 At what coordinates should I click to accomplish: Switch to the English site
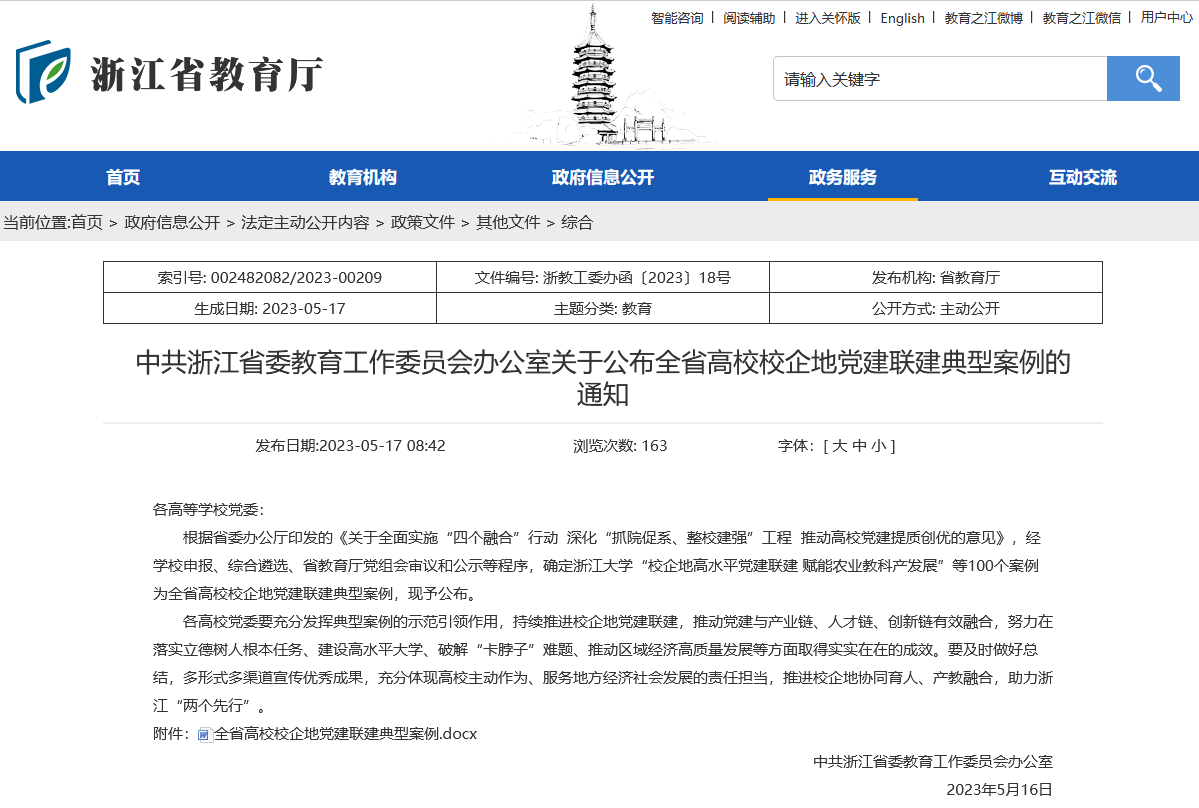tap(902, 18)
